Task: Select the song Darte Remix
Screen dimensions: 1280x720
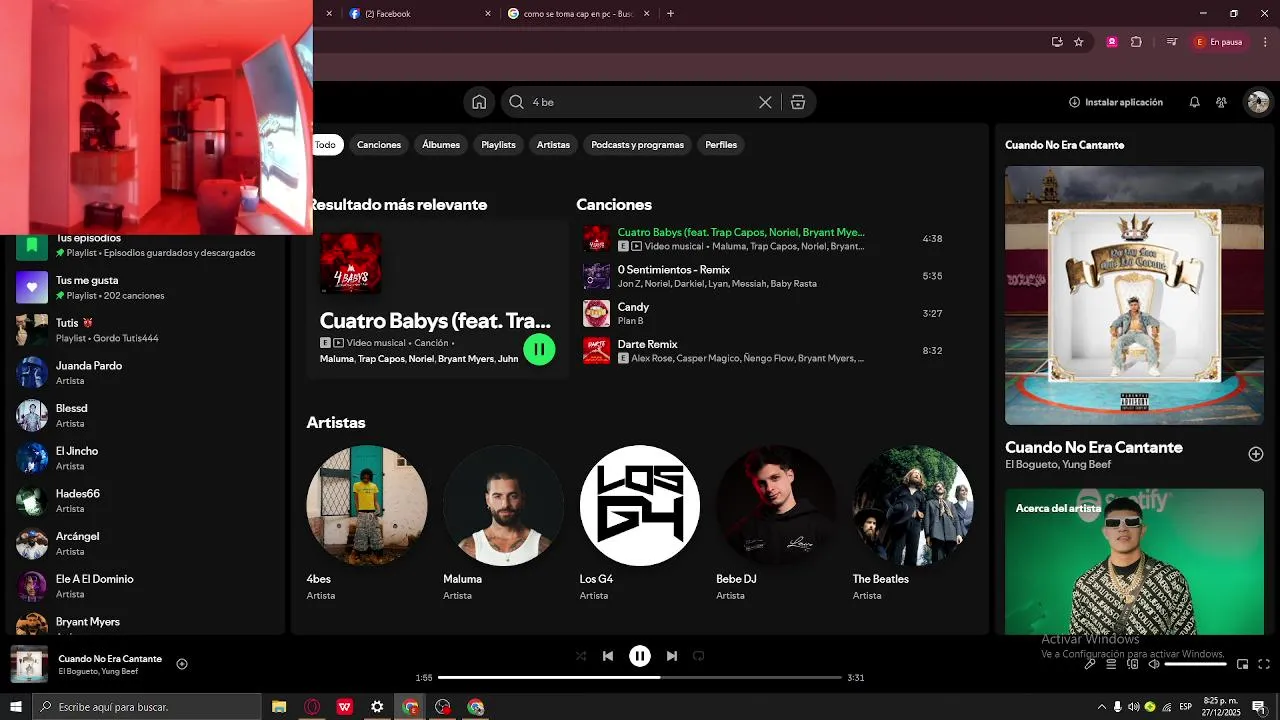Action: pyautogui.click(x=765, y=350)
